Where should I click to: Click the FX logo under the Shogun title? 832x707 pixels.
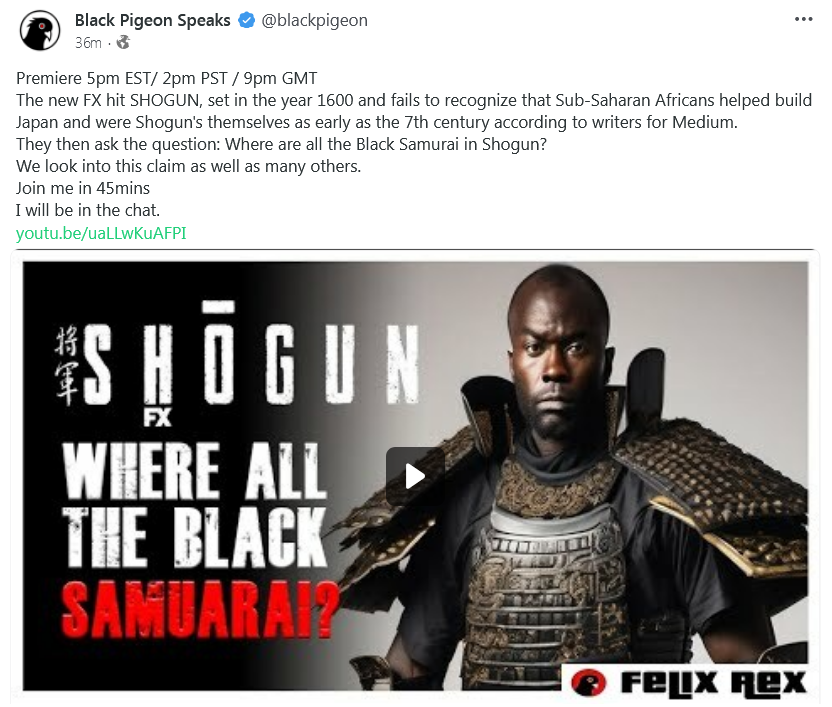click(x=158, y=417)
